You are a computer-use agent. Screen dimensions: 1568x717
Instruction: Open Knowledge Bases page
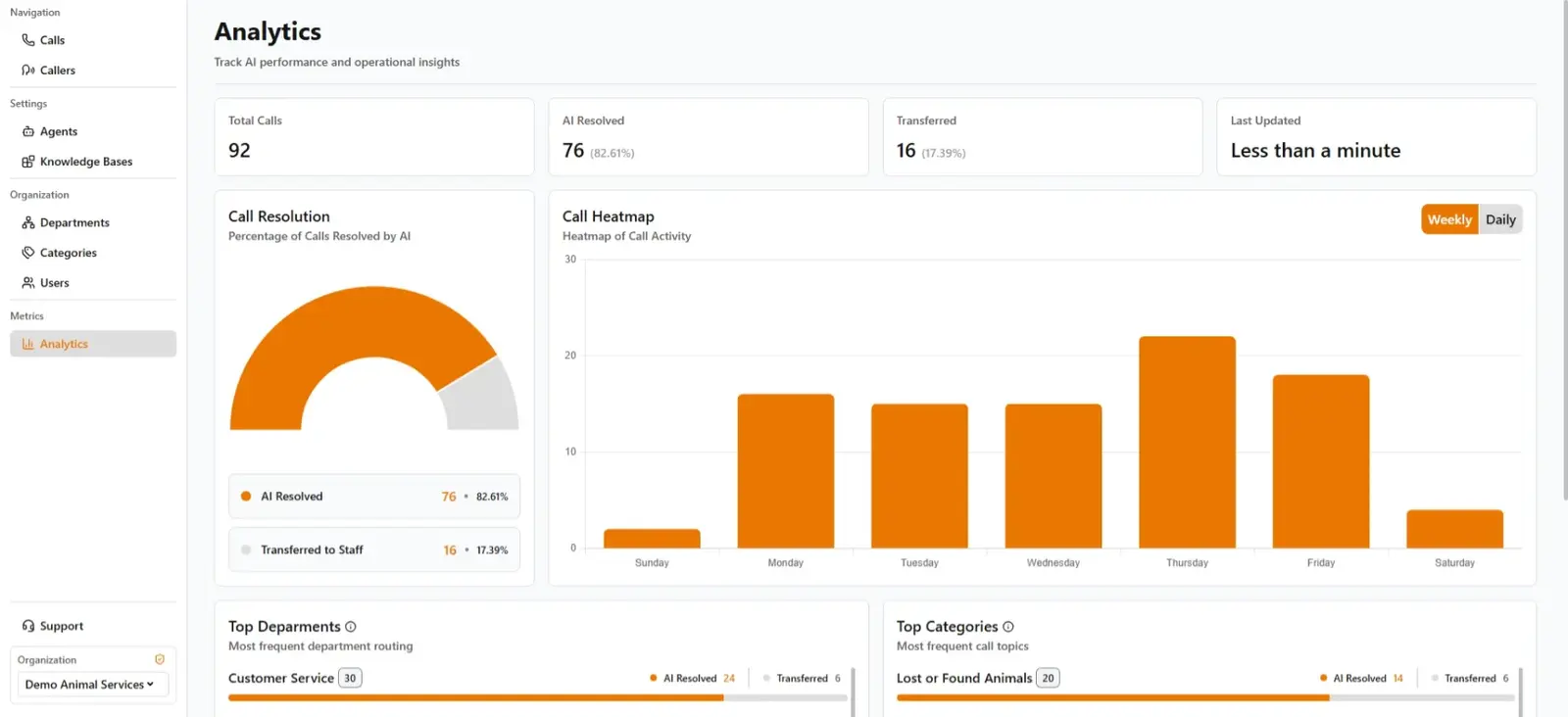point(93,162)
